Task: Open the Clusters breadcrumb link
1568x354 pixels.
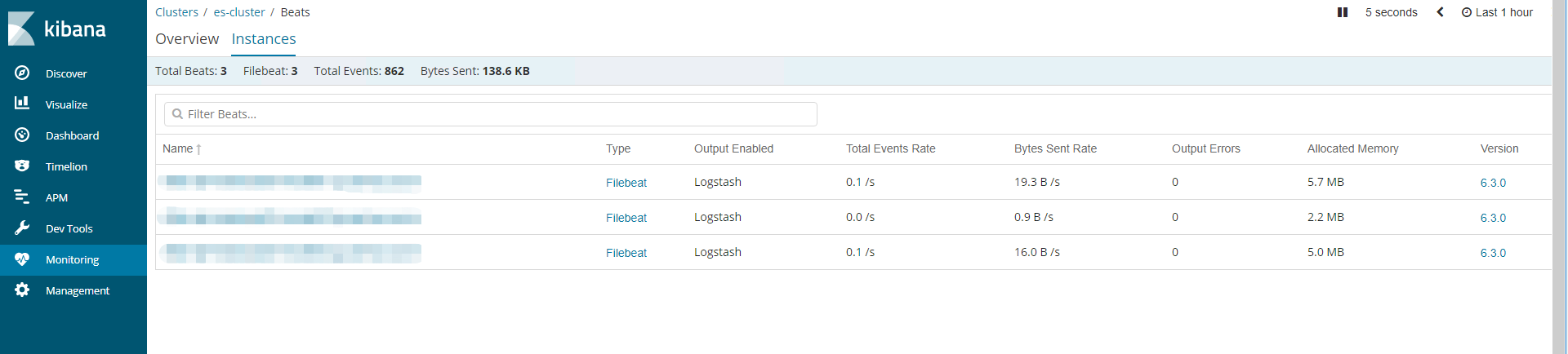Action: click(x=176, y=12)
